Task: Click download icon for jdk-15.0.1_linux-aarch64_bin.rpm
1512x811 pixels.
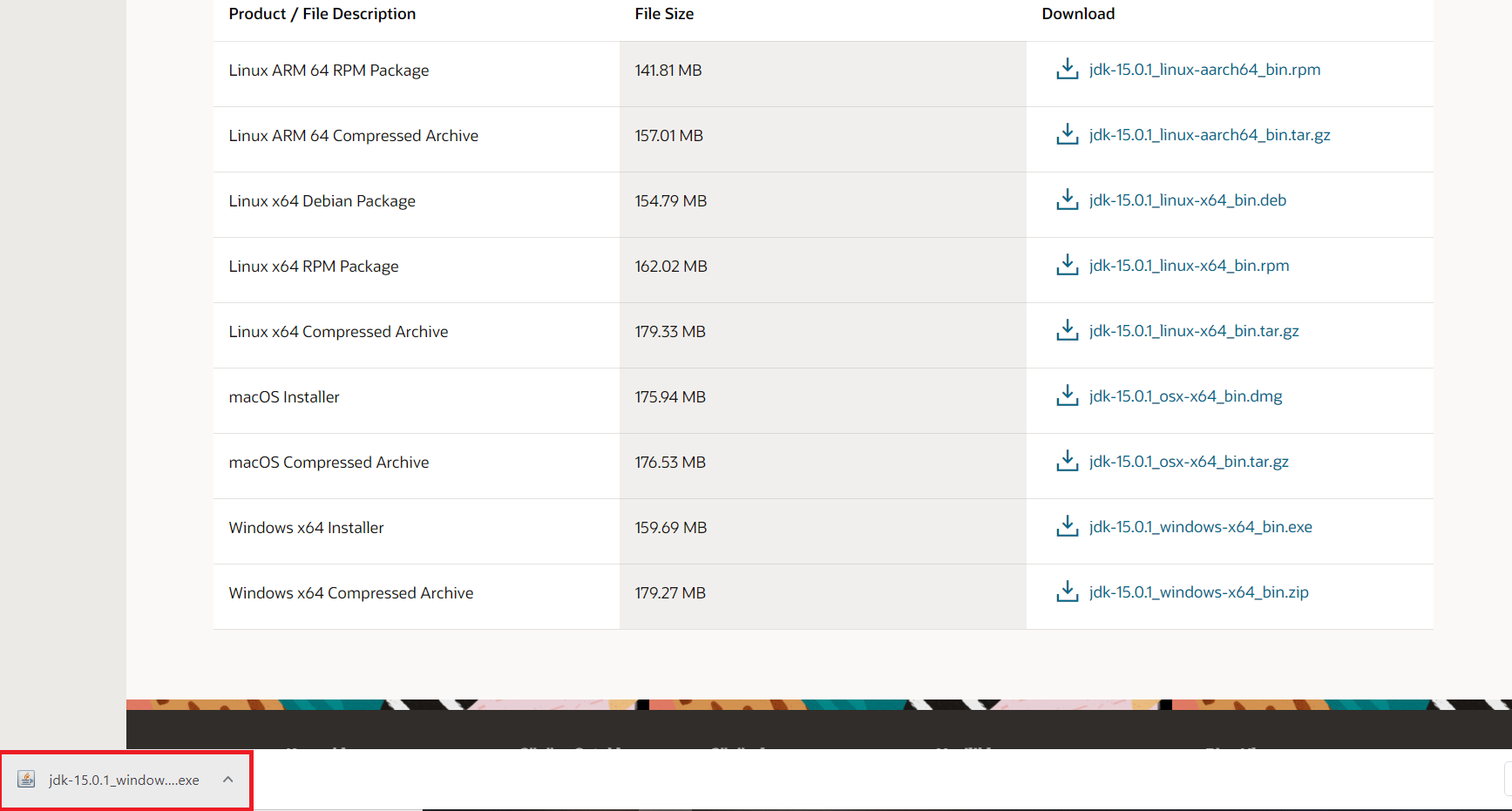Action: pyautogui.click(x=1067, y=69)
